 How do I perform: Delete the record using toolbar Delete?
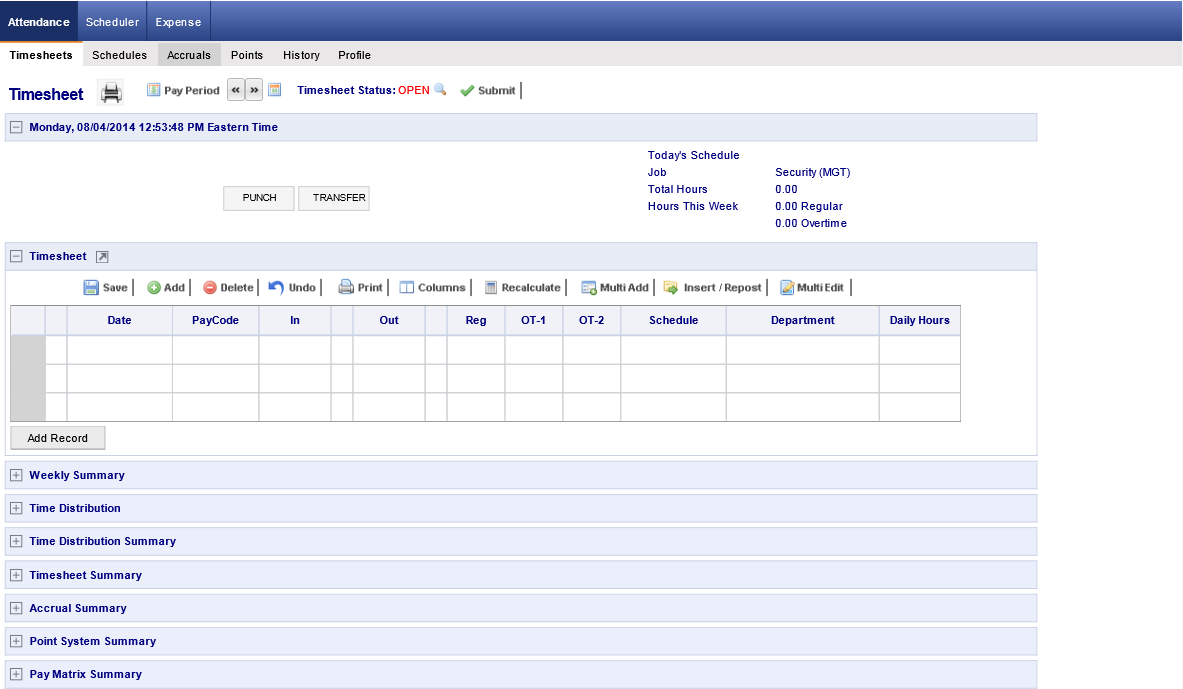[x=228, y=288]
